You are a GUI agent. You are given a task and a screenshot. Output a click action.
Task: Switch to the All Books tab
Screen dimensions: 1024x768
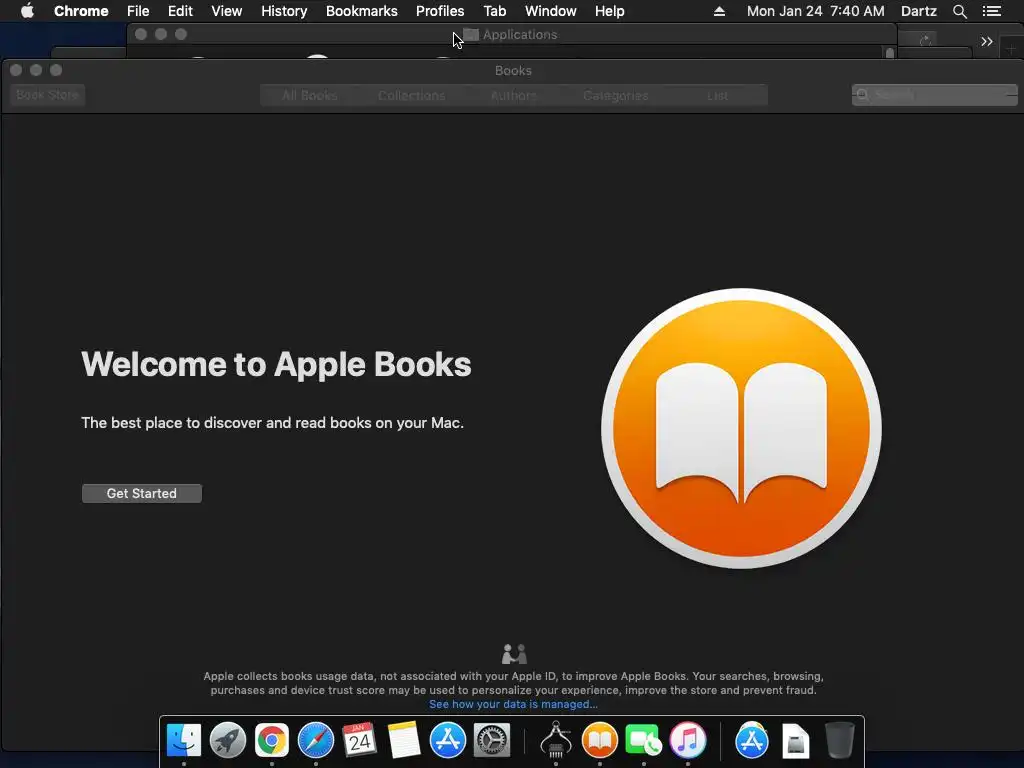(310, 95)
